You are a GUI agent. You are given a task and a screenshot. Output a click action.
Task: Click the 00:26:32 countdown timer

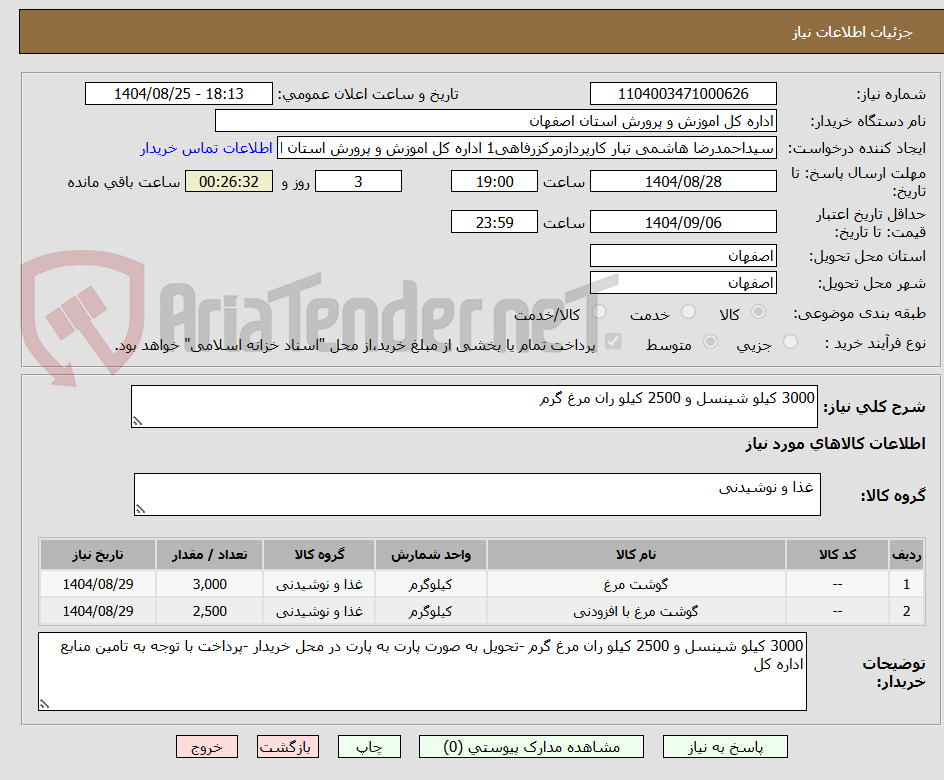point(228,181)
